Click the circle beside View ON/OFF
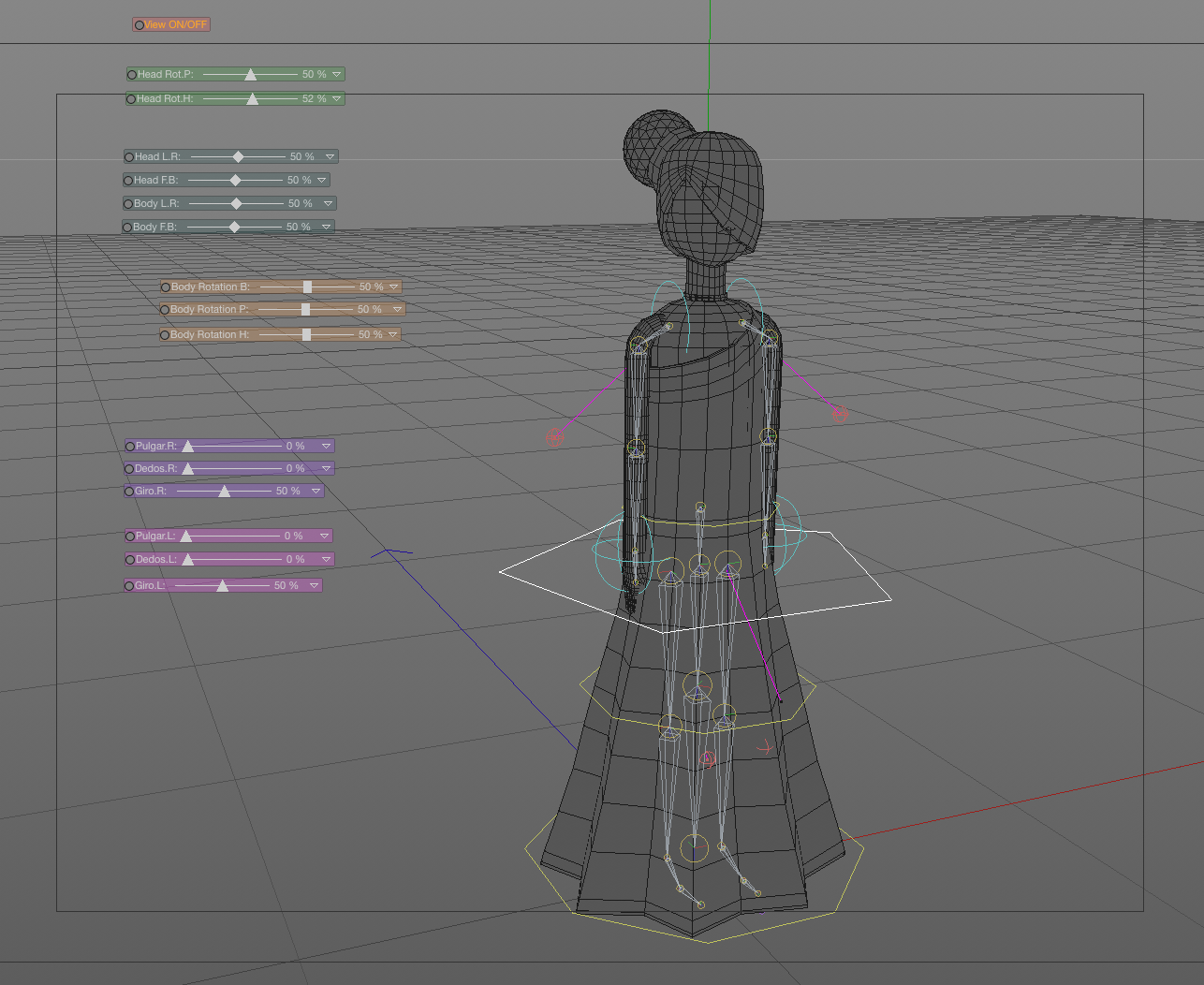This screenshot has width=1204, height=985. (x=139, y=25)
